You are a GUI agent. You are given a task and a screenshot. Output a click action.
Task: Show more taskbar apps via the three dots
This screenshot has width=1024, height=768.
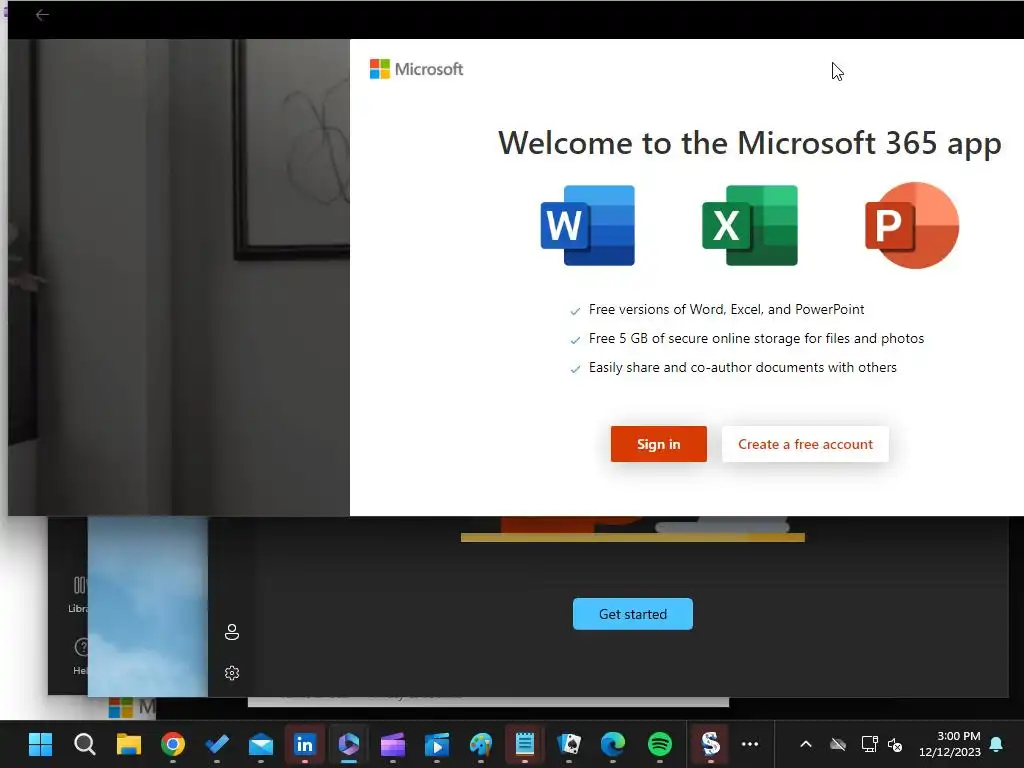750,744
